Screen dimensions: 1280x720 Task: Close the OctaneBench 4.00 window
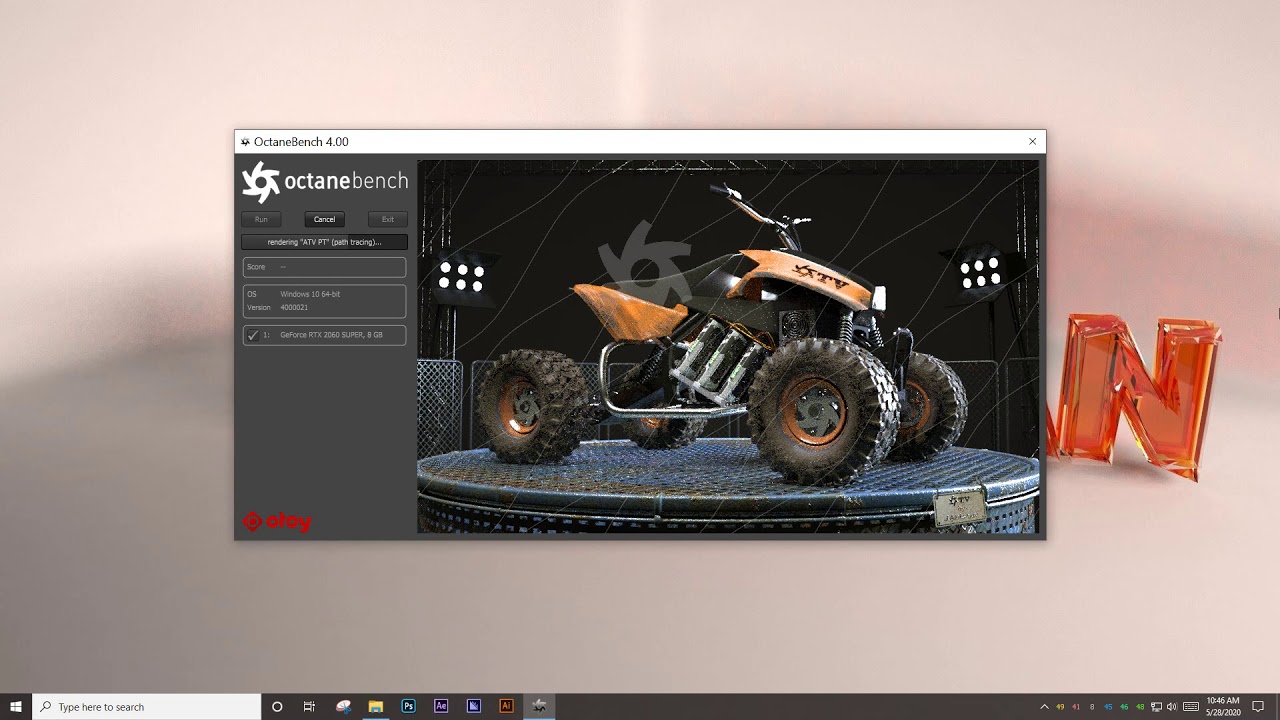pos(1033,142)
